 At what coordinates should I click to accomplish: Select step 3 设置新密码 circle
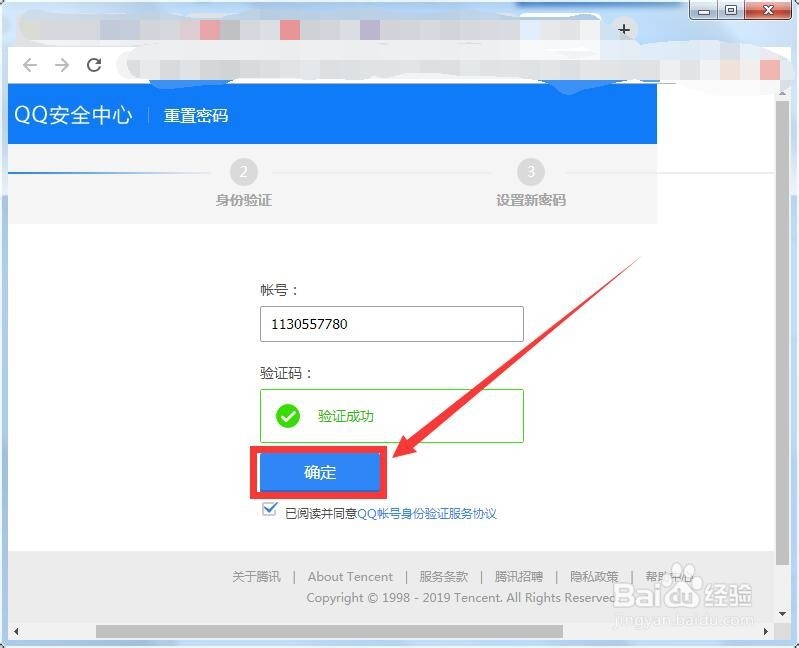[531, 172]
